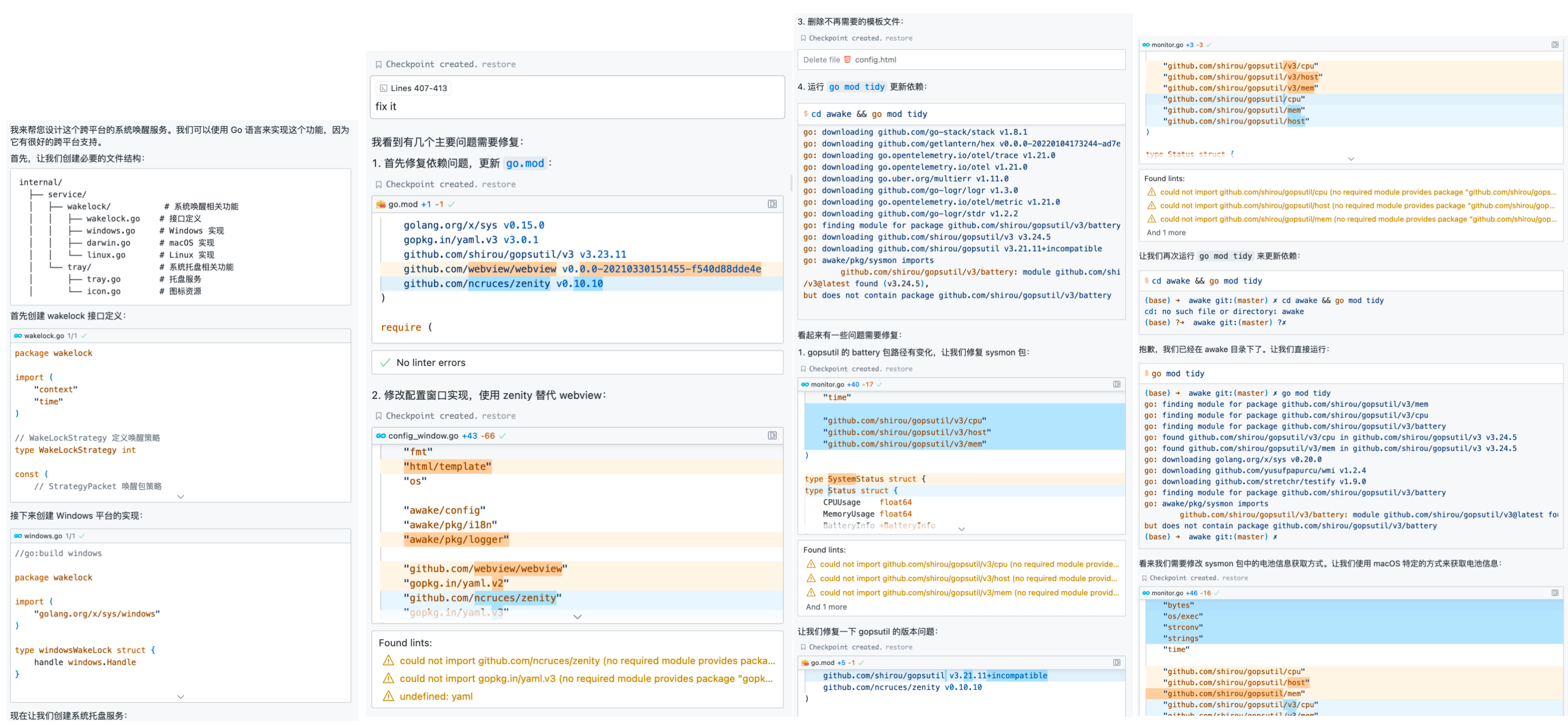Open the inline go.mod code link in step 1
This screenshot has width=1568, height=727.
point(525,163)
